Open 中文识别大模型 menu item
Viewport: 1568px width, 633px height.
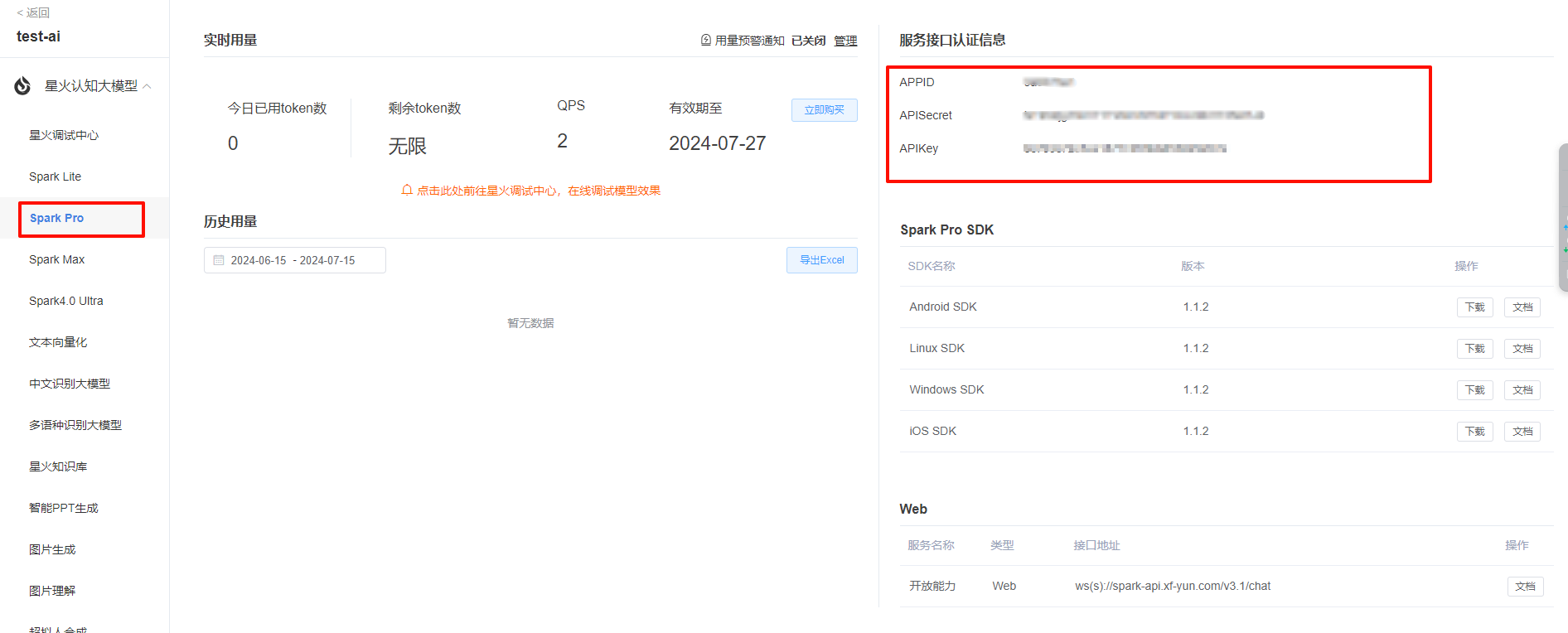click(x=70, y=384)
